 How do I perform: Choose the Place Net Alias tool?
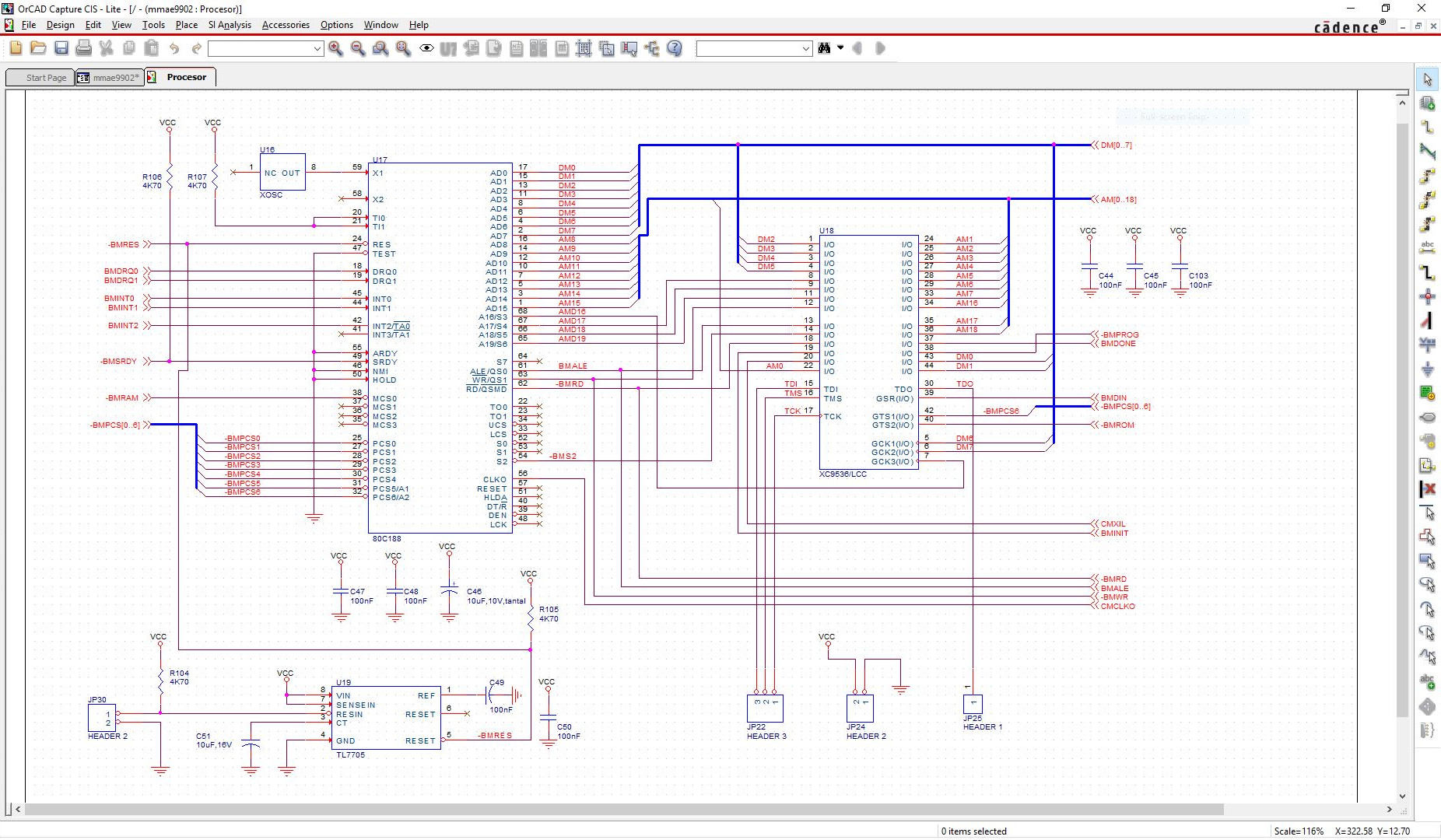(x=1427, y=248)
